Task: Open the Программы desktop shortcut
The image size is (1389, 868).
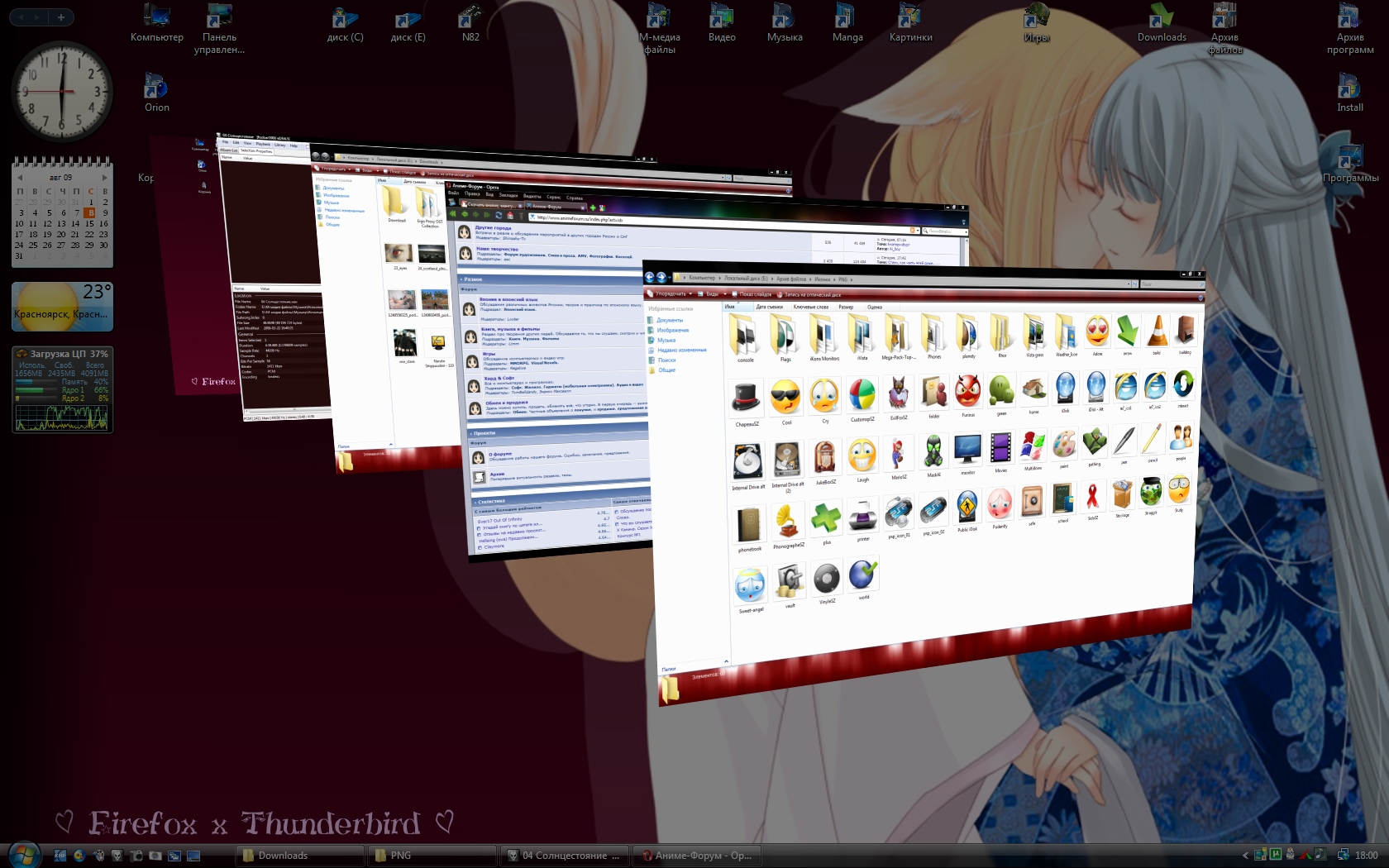Action: tap(1350, 163)
